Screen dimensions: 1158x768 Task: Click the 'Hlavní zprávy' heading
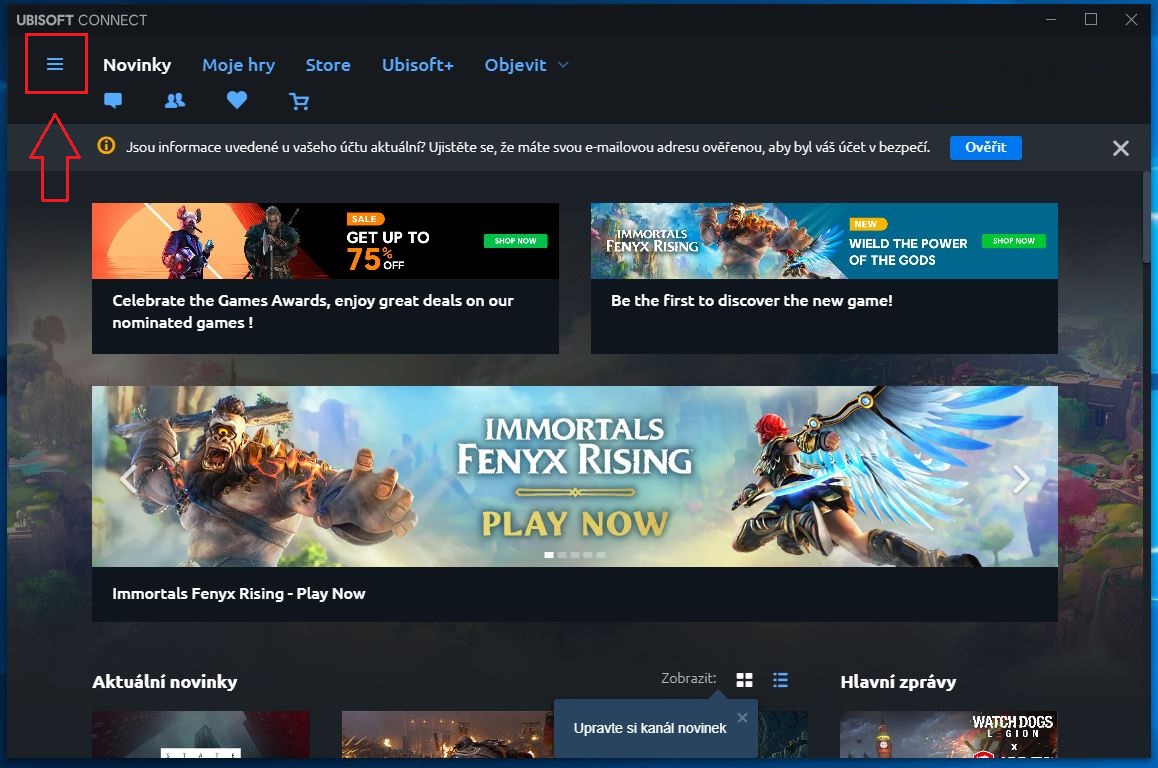click(x=898, y=682)
